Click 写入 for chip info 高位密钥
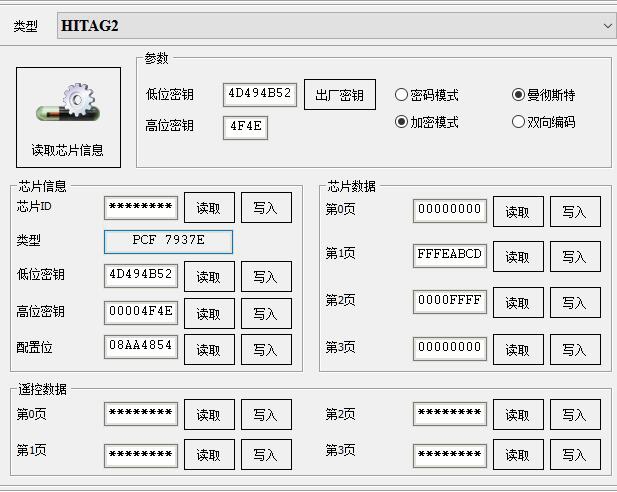This screenshot has width=617, height=492. [266, 314]
